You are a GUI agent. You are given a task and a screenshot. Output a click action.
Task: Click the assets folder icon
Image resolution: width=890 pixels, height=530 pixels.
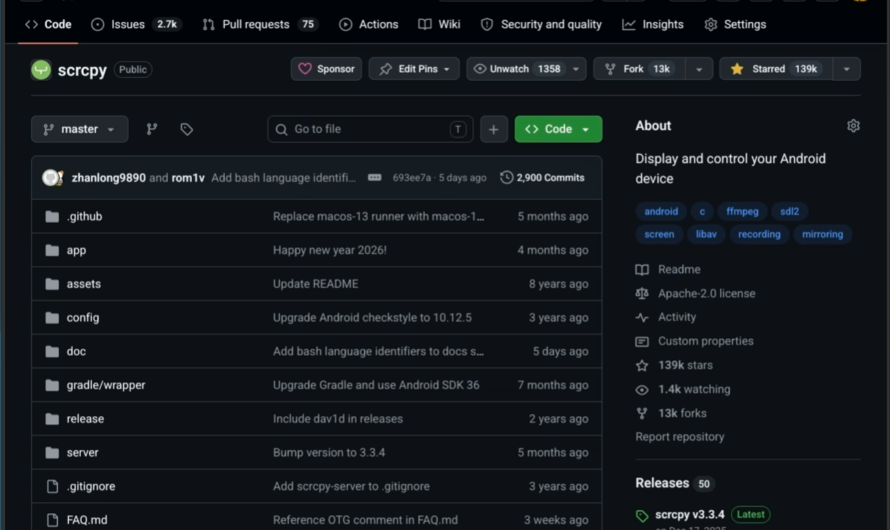52,284
